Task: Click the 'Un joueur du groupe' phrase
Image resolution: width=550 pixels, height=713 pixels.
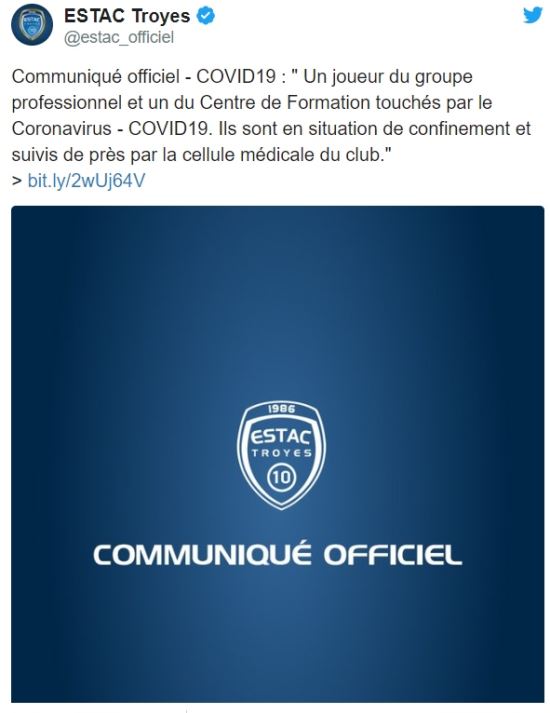Action: click(388, 76)
